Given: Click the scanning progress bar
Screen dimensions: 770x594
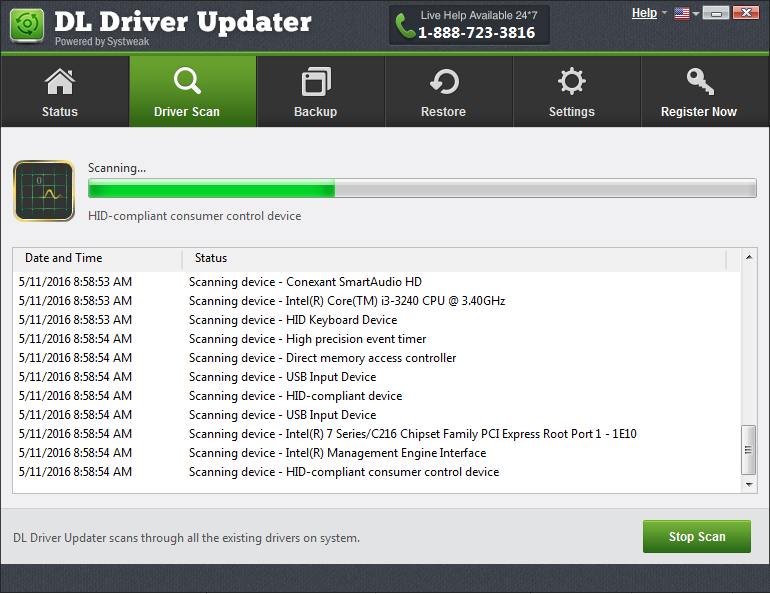Looking at the screenshot, I should 421,190.
